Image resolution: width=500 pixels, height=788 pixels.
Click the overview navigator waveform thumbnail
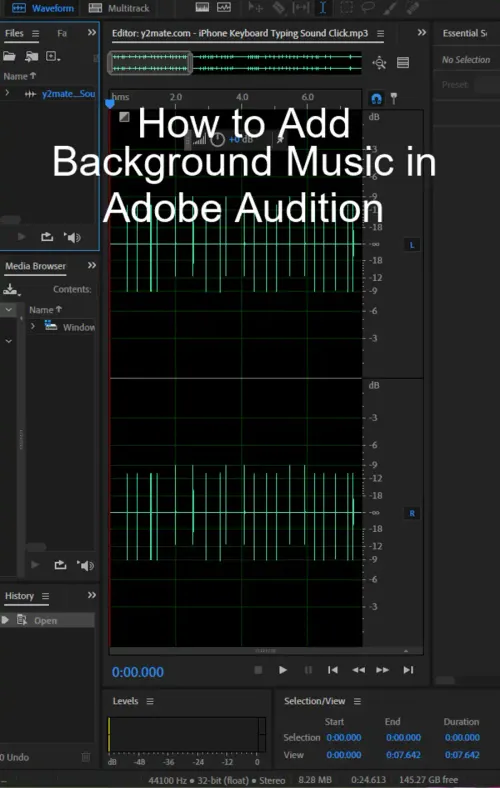click(235, 63)
